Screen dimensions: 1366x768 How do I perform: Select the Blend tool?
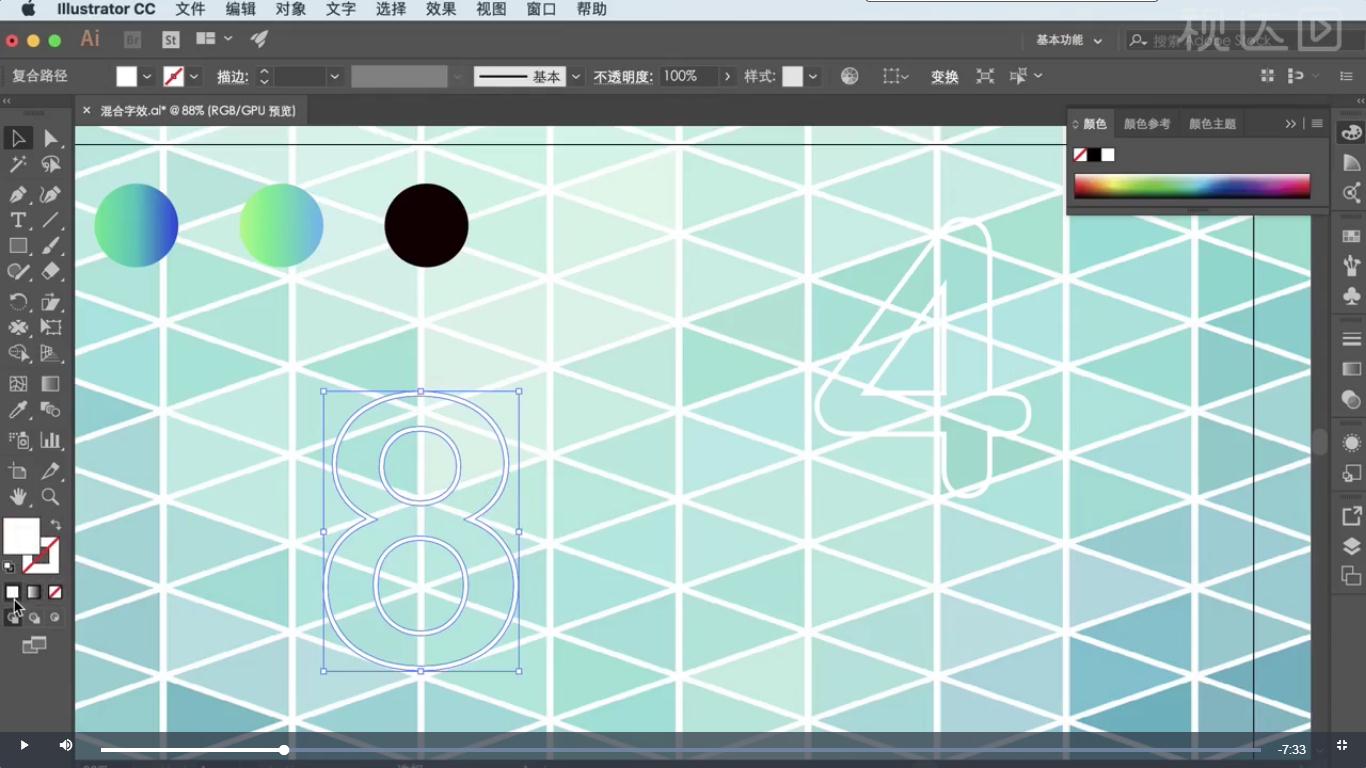click(51, 410)
